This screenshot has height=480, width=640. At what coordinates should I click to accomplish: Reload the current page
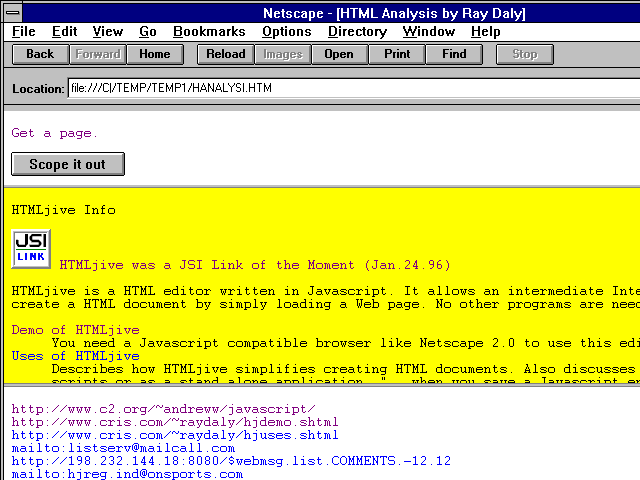[226, 54]
